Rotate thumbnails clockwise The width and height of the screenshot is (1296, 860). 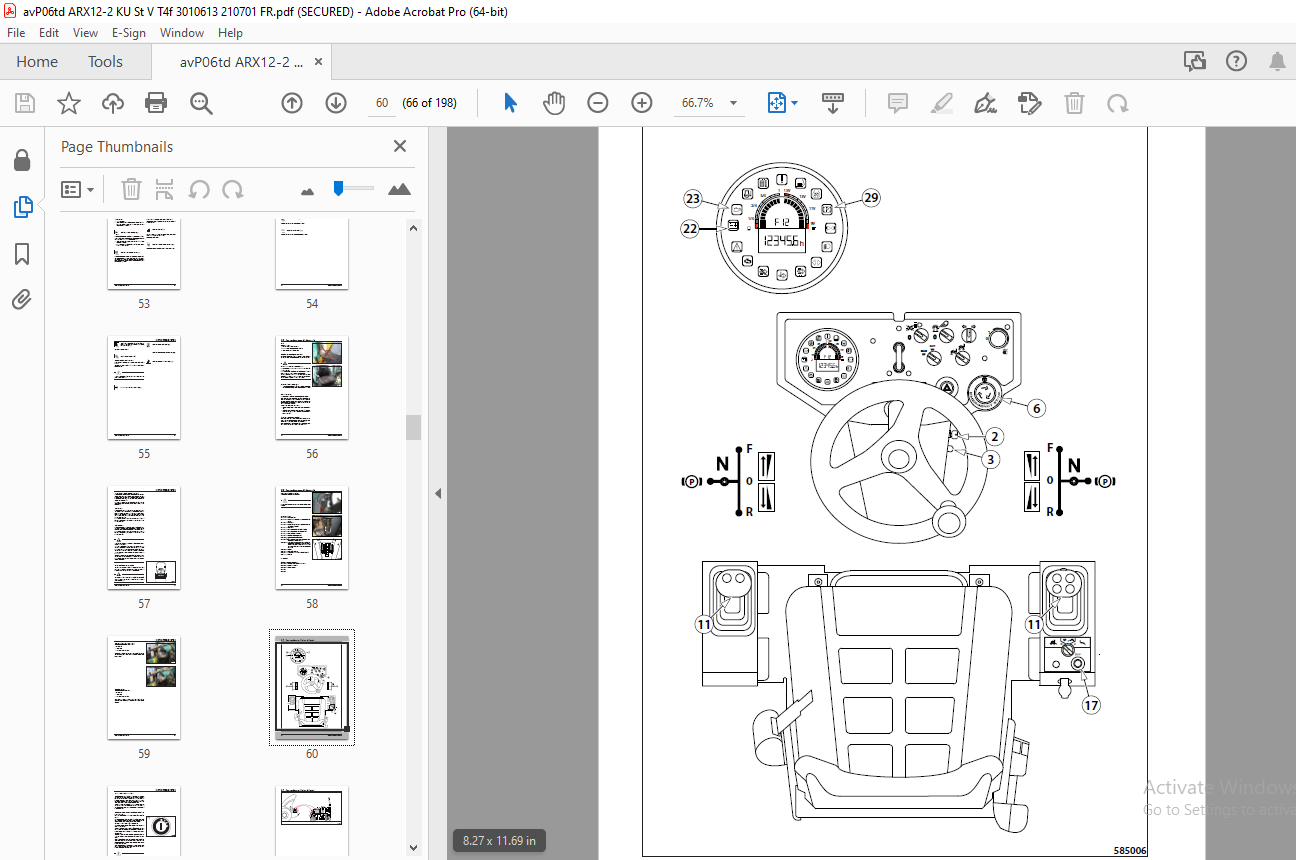(233, 189)
